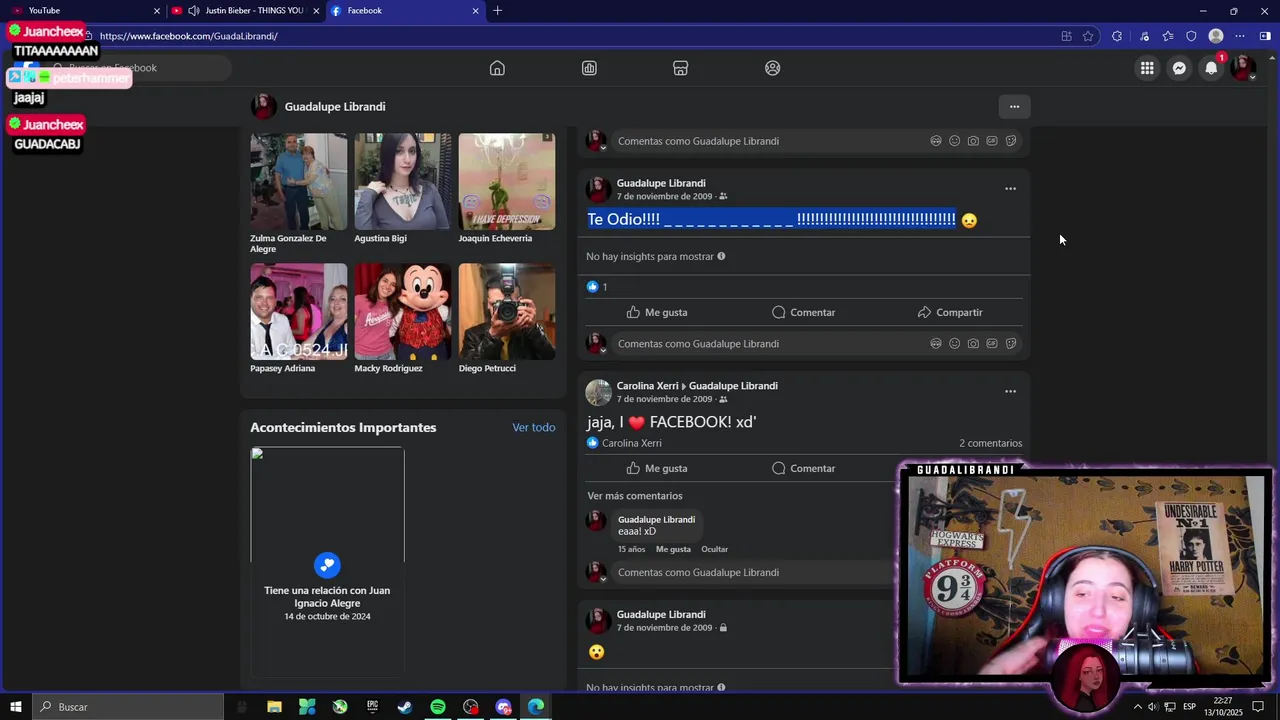This screenshot has width=1280, height=720.
Task: Open options menu on Carolina Xerri's post
Action: click(x=1010, y=392)
